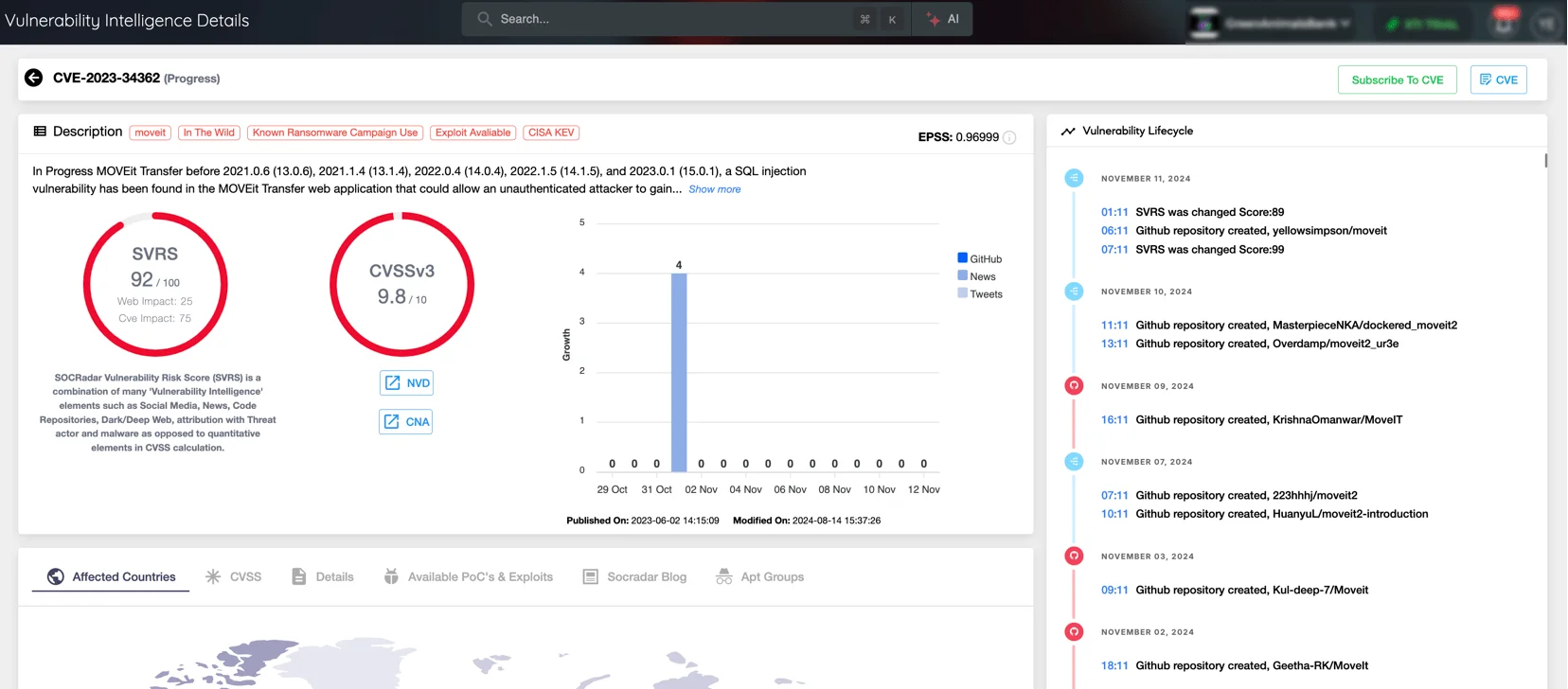This screenshot has width=1568, height=689.
Task: Click the Vulnerability Lifecycle trend icon
Action: click(1068, 131)
